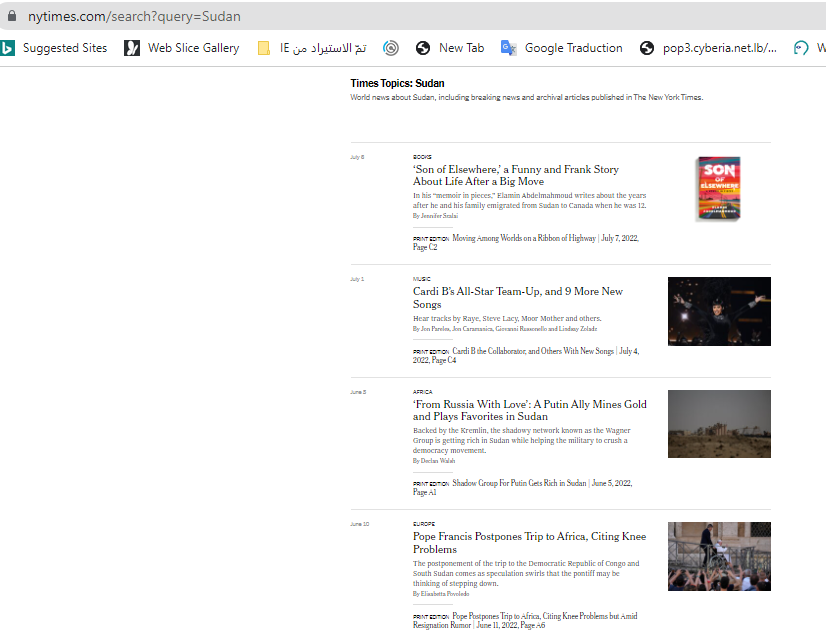Image resolution: width=826 pixels, height=631 pixels.
Task: Click the Sudan gold mine photo thumbnail
Action: [x=719, y=423]
